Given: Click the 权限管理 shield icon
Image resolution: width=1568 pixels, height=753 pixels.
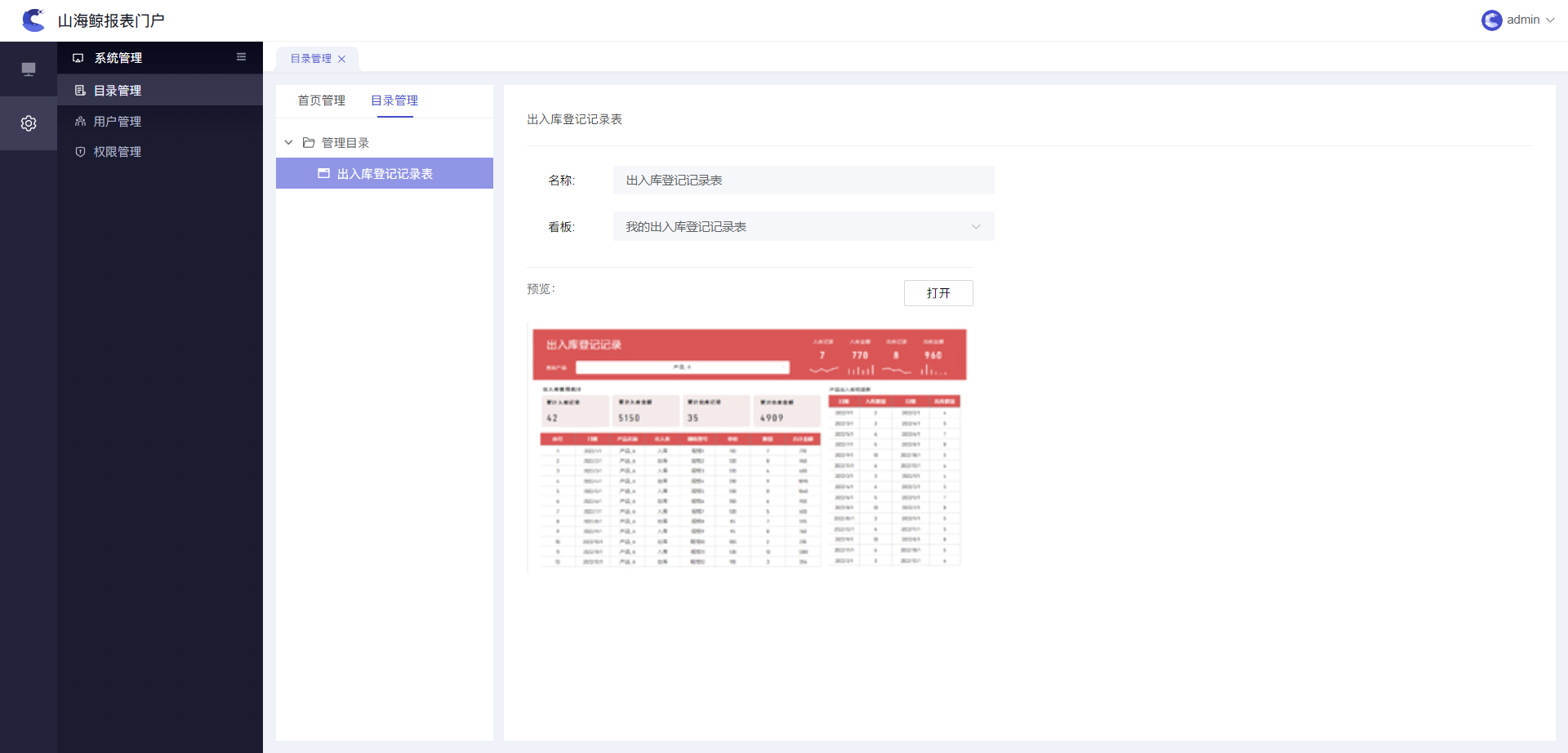Looking at the screenshot, I should point(80,152).
